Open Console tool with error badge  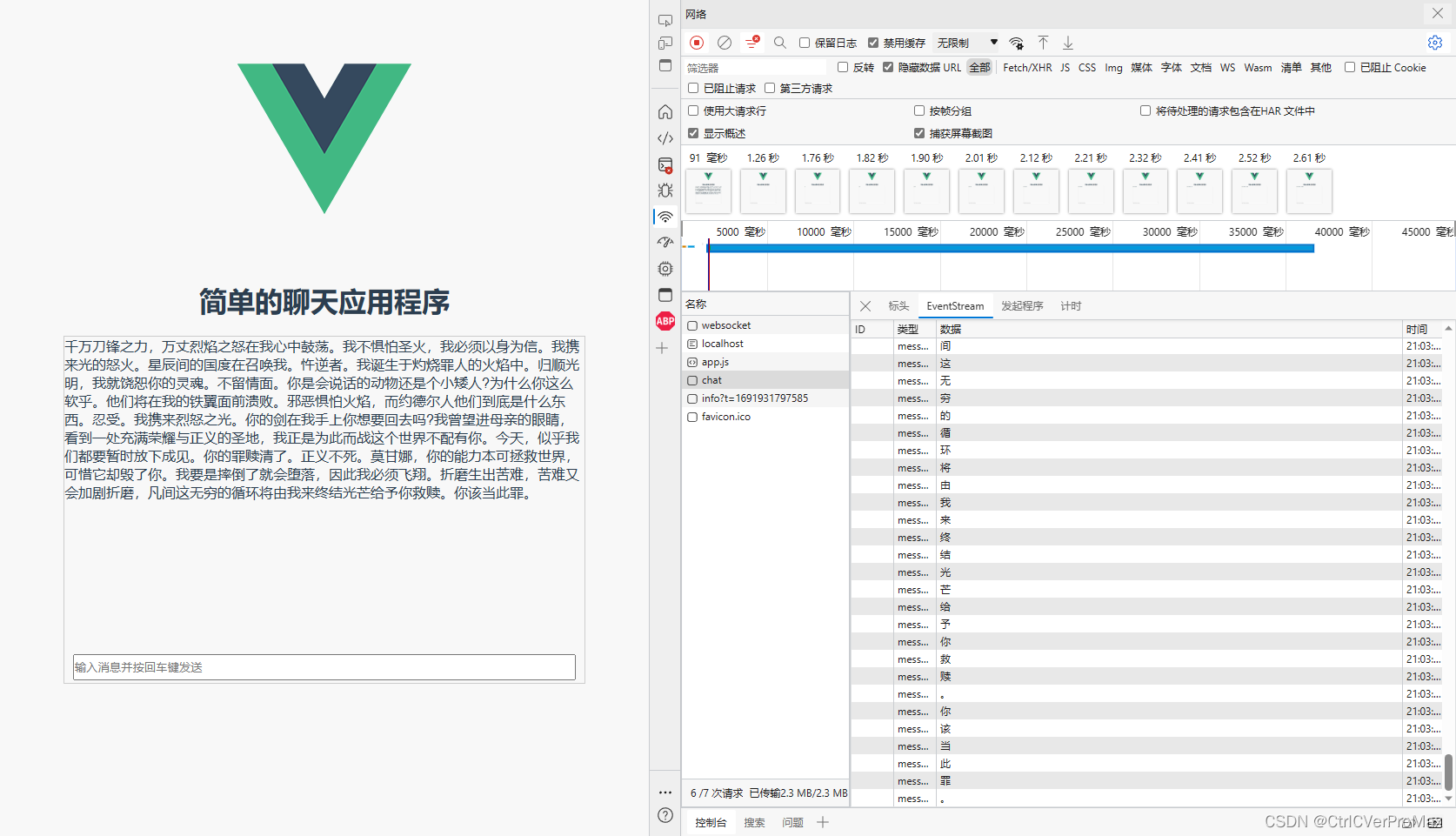click(x=665, y=164)
